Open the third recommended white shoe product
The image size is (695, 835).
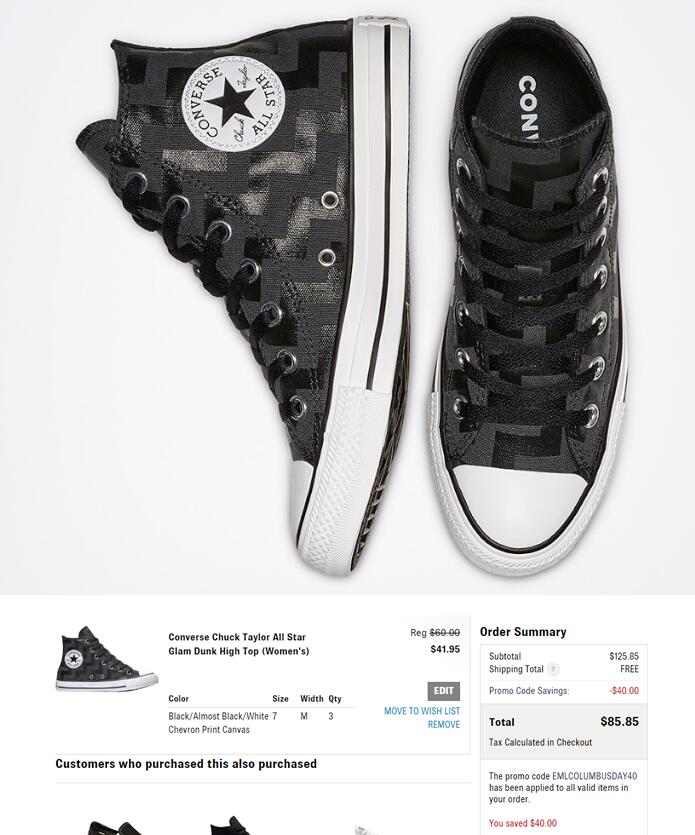[x=366, y=830]
